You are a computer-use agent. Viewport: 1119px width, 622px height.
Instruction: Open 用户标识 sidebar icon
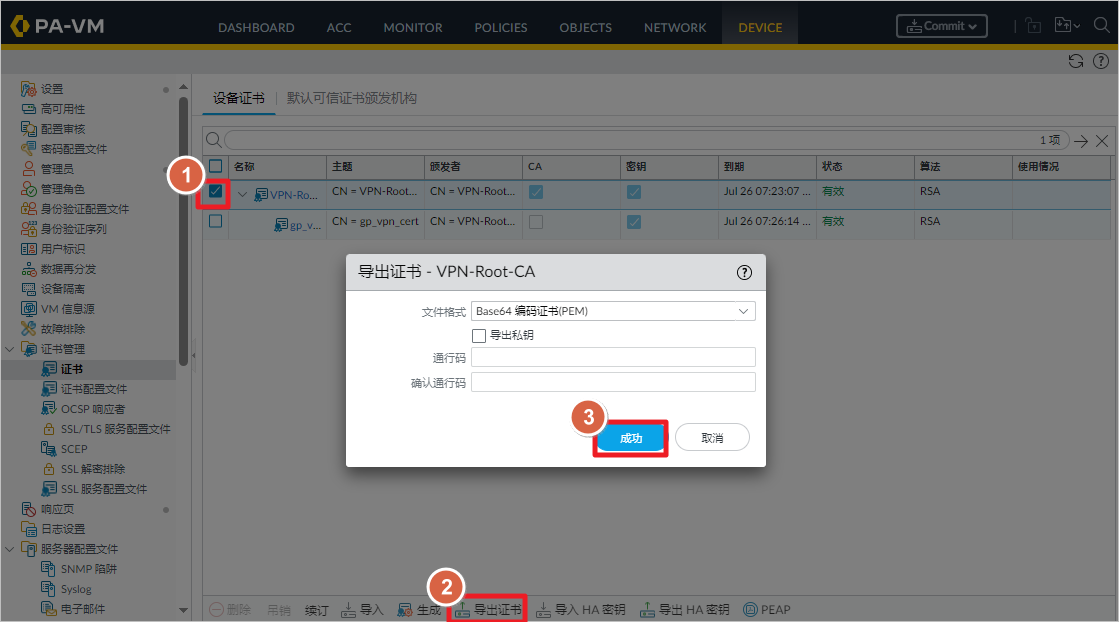[x=29, y=249]
